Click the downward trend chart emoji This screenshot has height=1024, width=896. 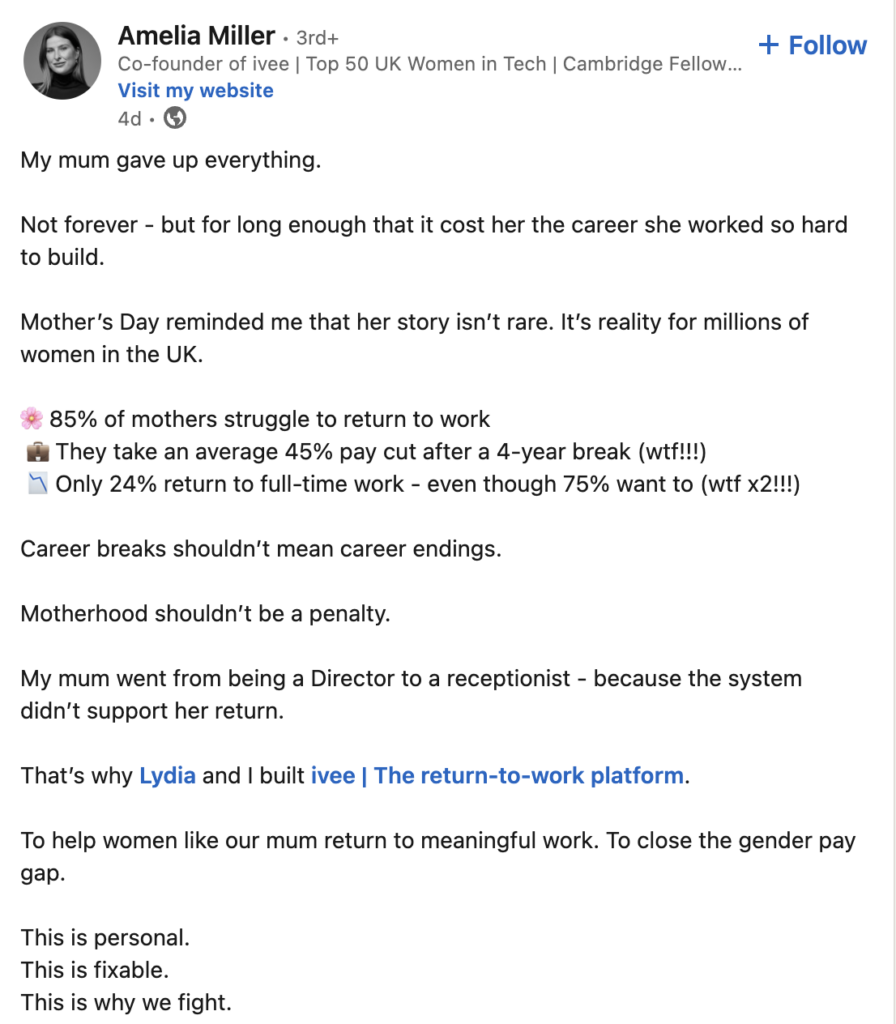click(32, 484)
